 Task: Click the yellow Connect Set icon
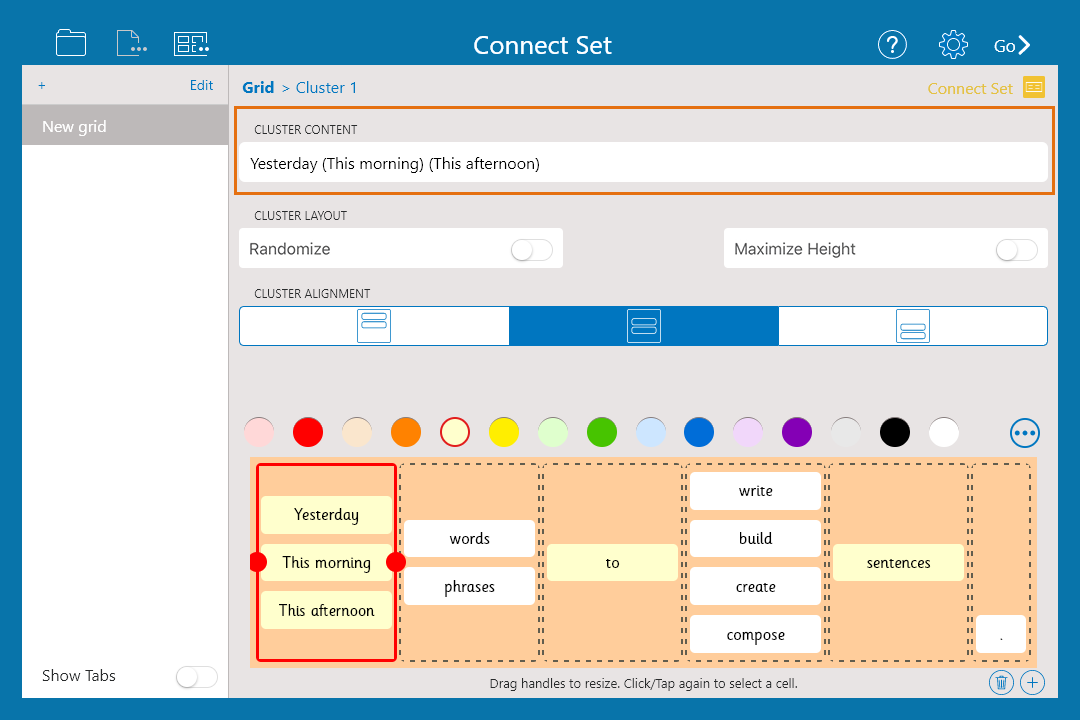[1034, 88]
